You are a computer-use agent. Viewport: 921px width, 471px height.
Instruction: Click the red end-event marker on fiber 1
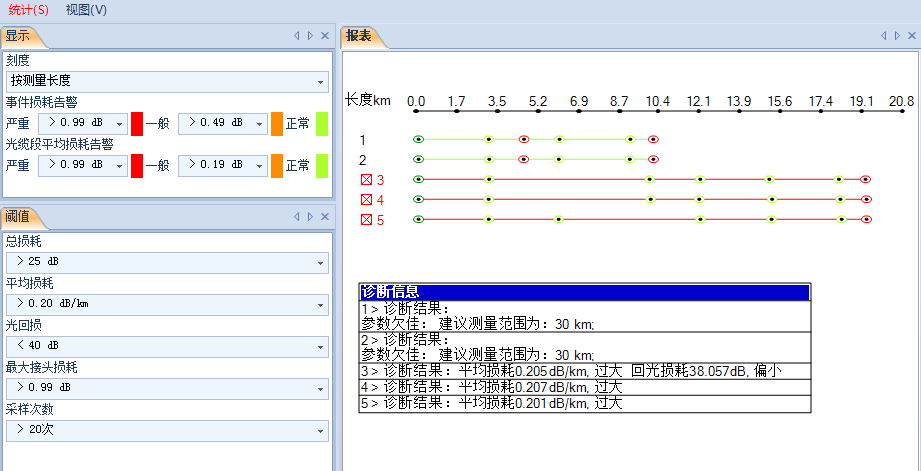653,140
